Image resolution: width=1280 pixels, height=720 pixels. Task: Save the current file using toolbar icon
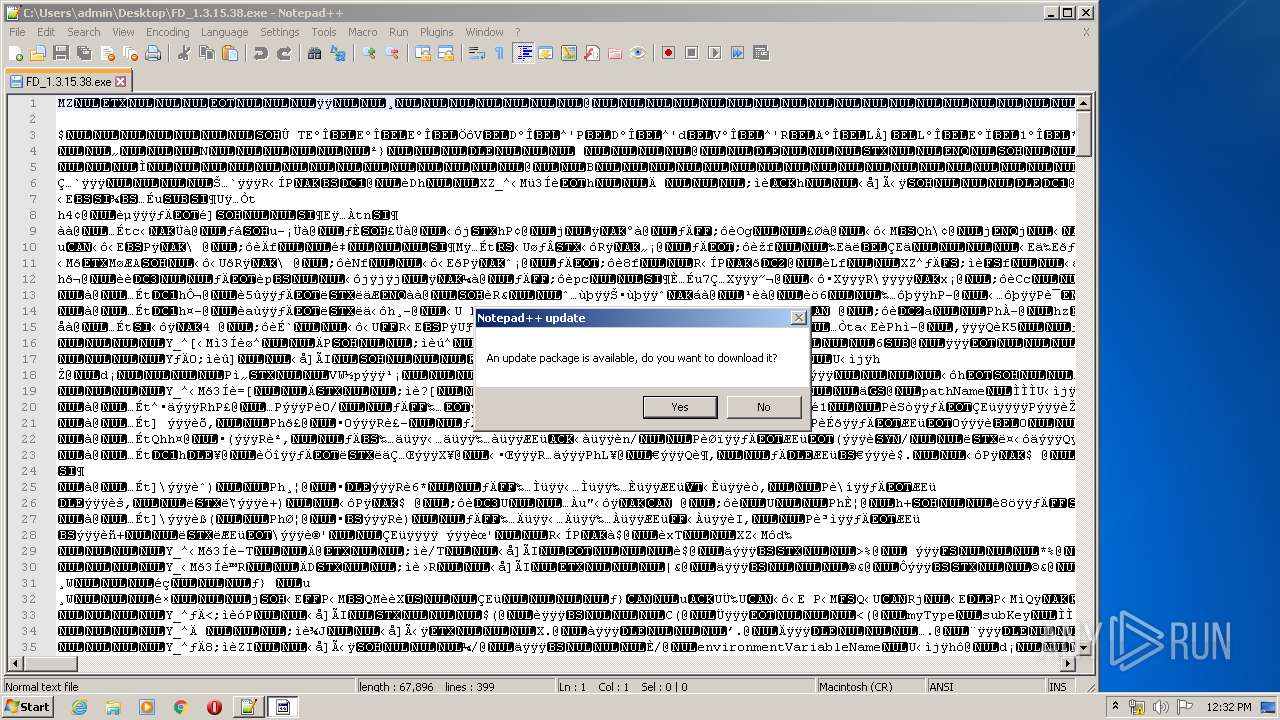pyautogui.click(x=60, y=53)
